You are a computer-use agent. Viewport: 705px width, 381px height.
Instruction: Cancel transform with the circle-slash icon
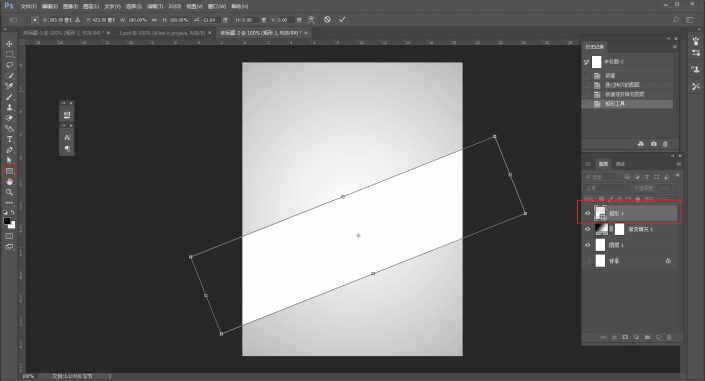pyautogui.click(x=327, y=20)
